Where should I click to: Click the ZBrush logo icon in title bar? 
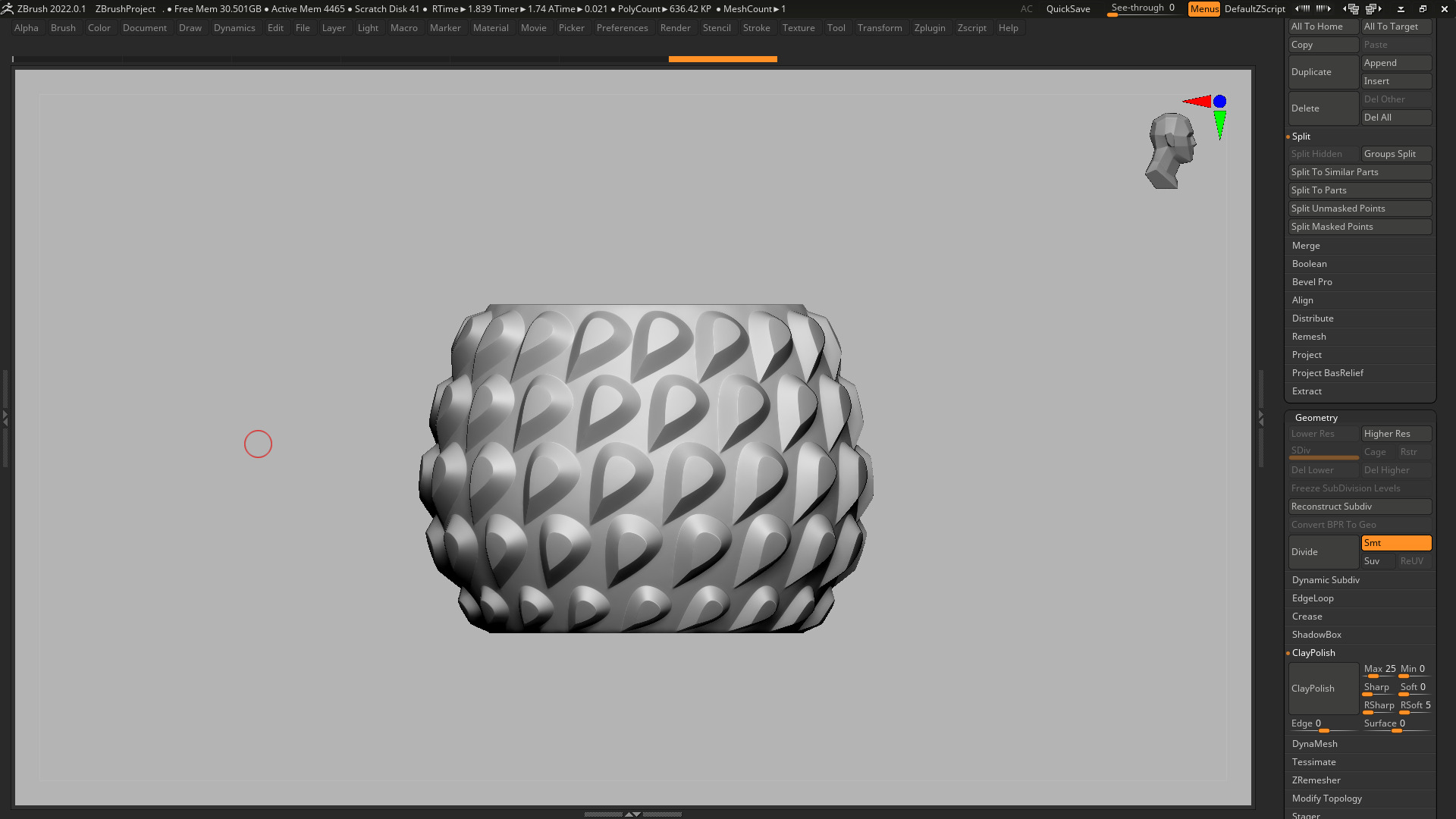(7, 9)
